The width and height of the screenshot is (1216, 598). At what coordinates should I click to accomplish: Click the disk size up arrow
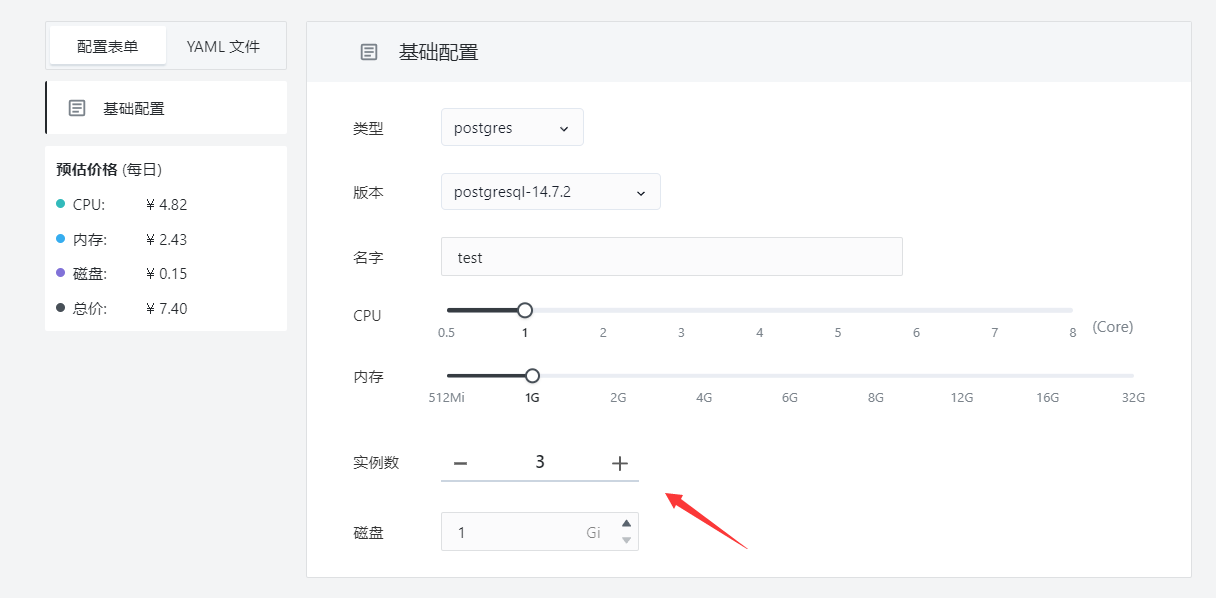click(x=627, y=523)
